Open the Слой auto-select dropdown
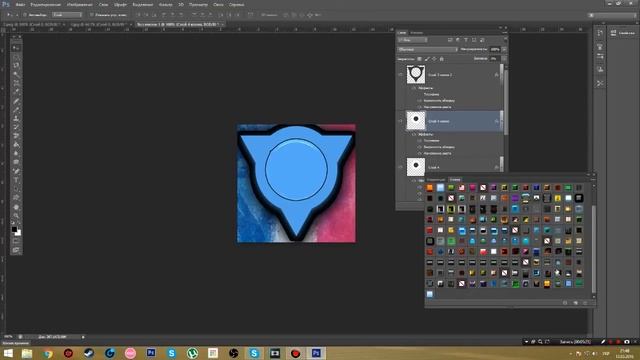The image size is (640, 360). 67,15
